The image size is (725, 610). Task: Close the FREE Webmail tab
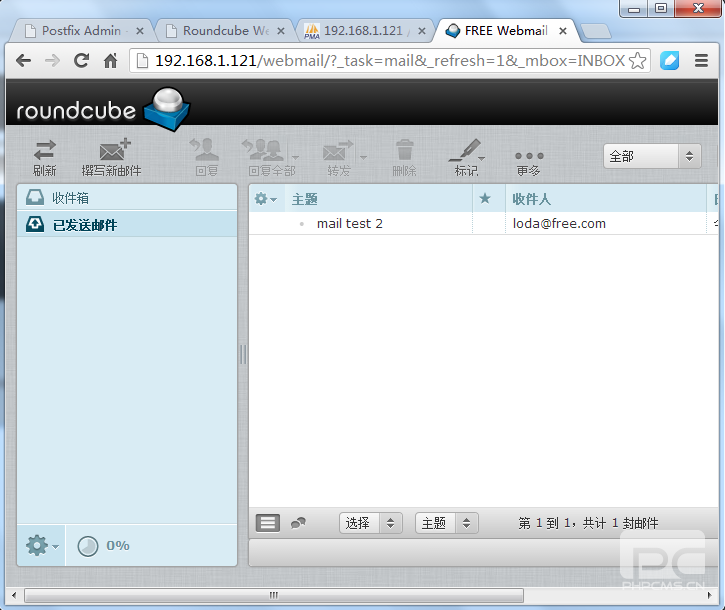click(563, 31)
